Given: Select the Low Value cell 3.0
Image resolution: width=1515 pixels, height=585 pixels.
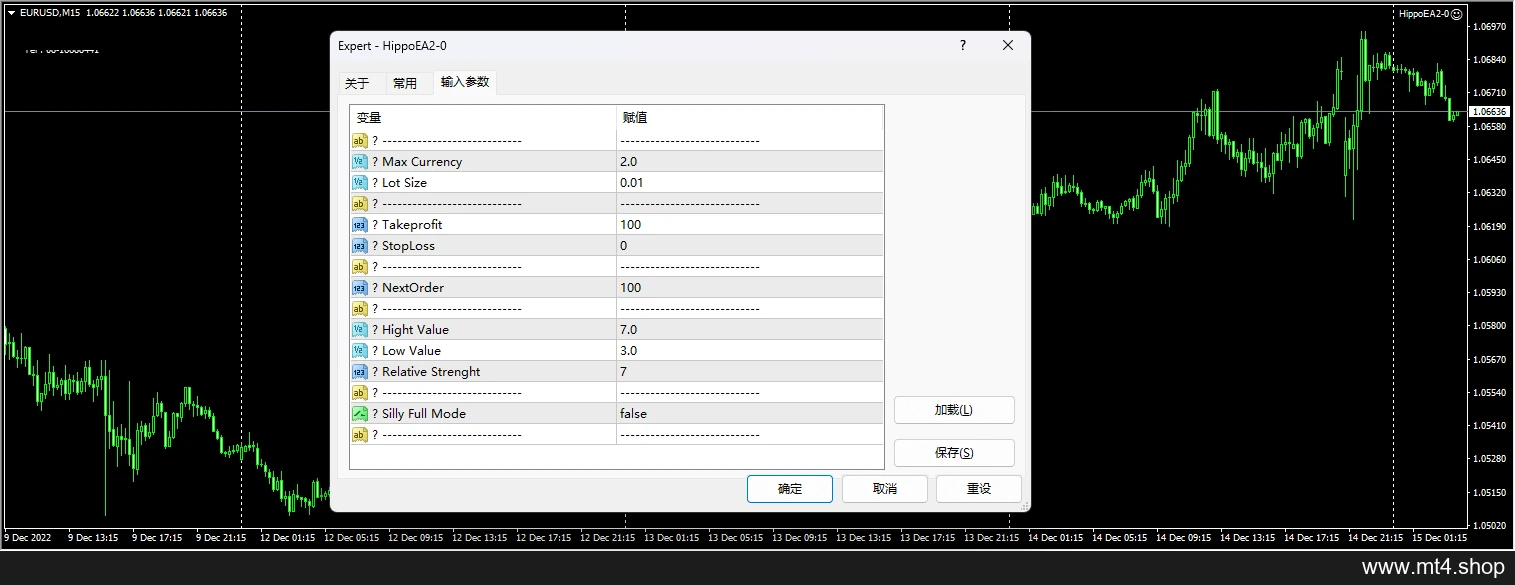Looking at the screenshot, I should pyautogui.click(x=750, y=351).
